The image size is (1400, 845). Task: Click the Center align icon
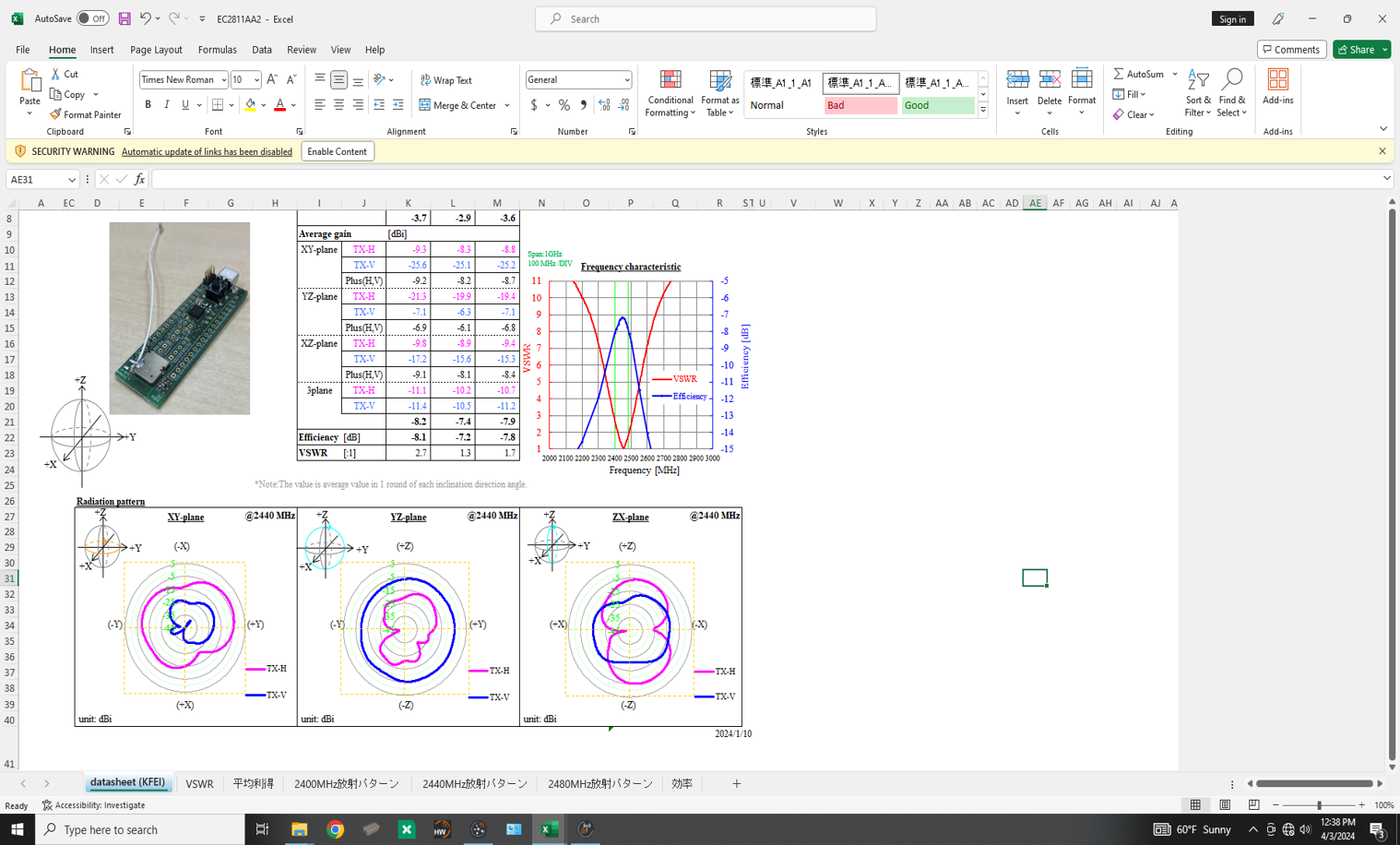pyautogui.click(x=338, y=105)
